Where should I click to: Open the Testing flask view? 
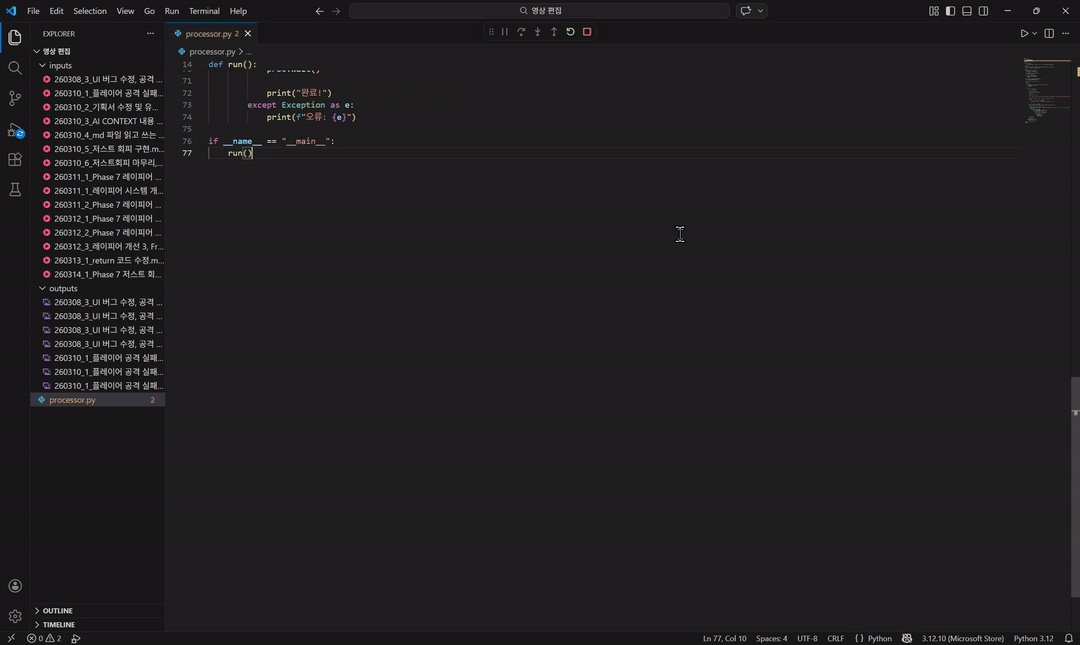tap(14, 190)
